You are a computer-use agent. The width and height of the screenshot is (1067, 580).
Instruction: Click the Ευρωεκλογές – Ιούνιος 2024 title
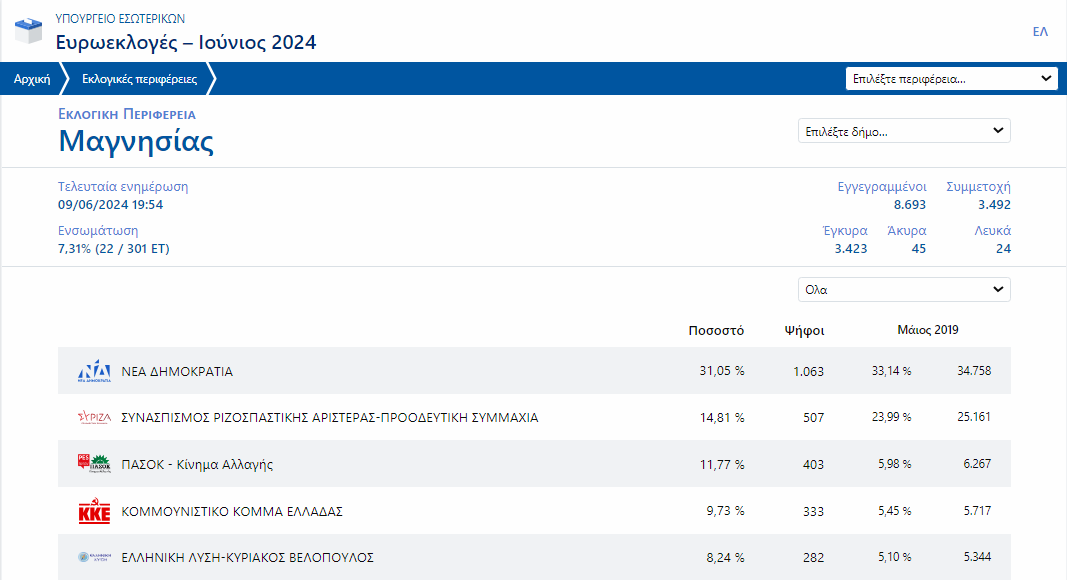point(186,42)
